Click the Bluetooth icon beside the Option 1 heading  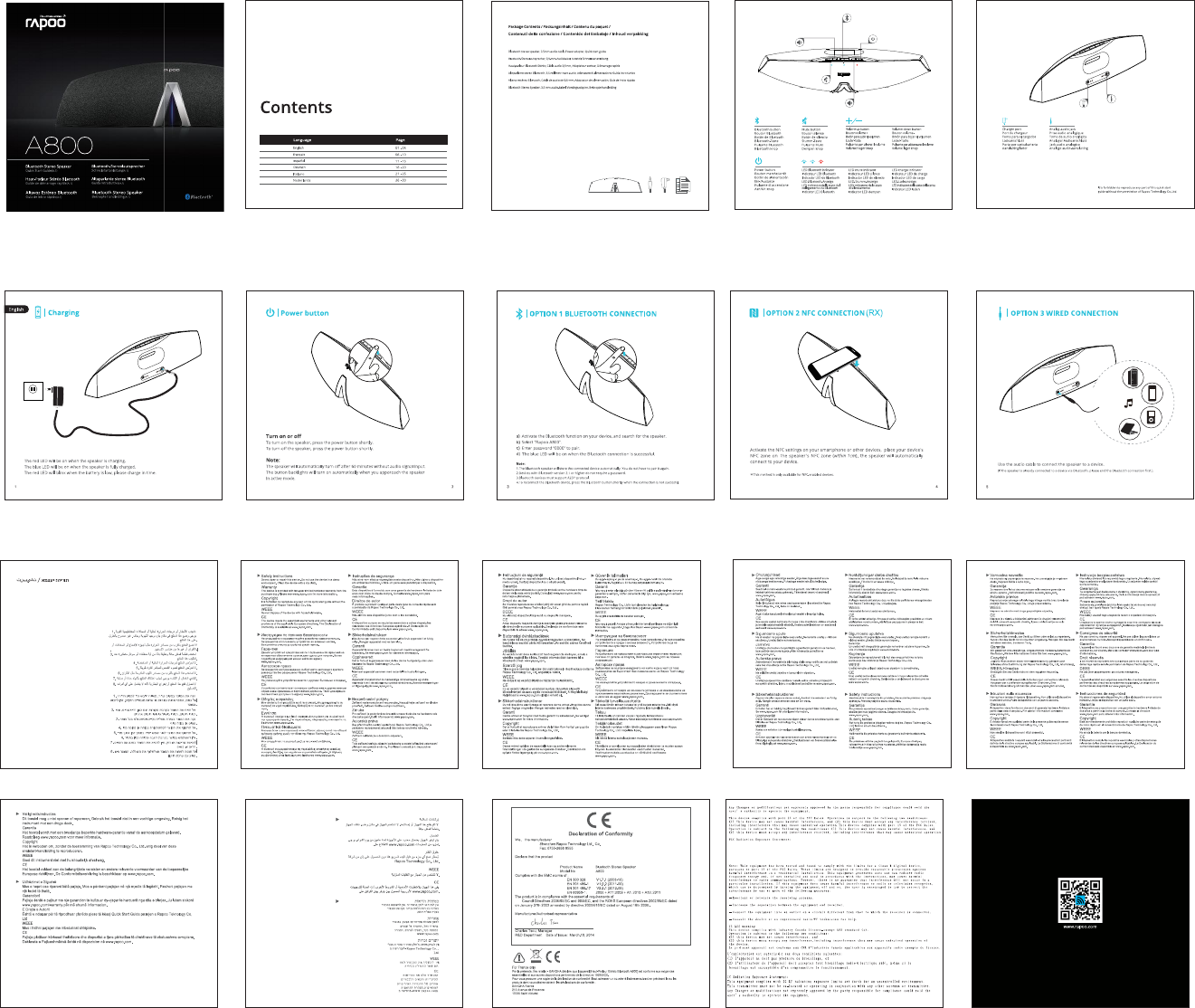click(517, 313)
